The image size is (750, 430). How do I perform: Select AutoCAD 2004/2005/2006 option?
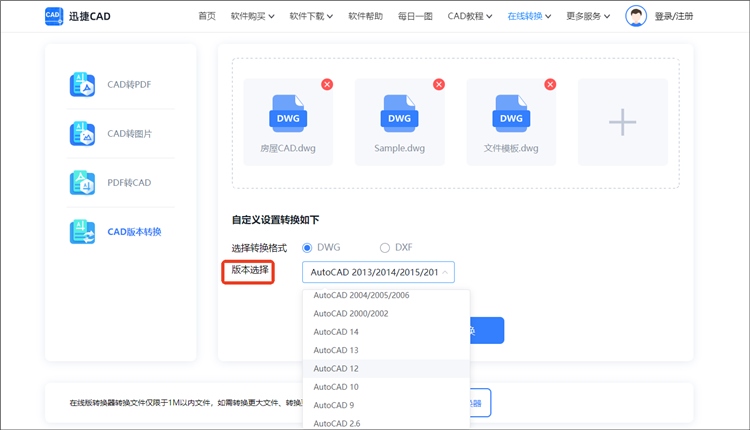361,296
